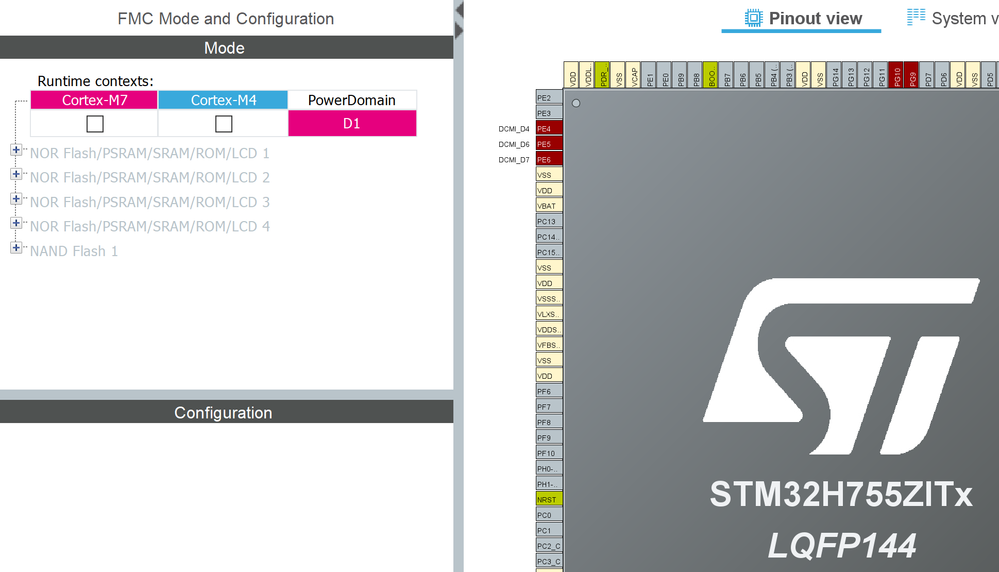Click the Mode section header

pyautogui.click(x=227, y=48)
